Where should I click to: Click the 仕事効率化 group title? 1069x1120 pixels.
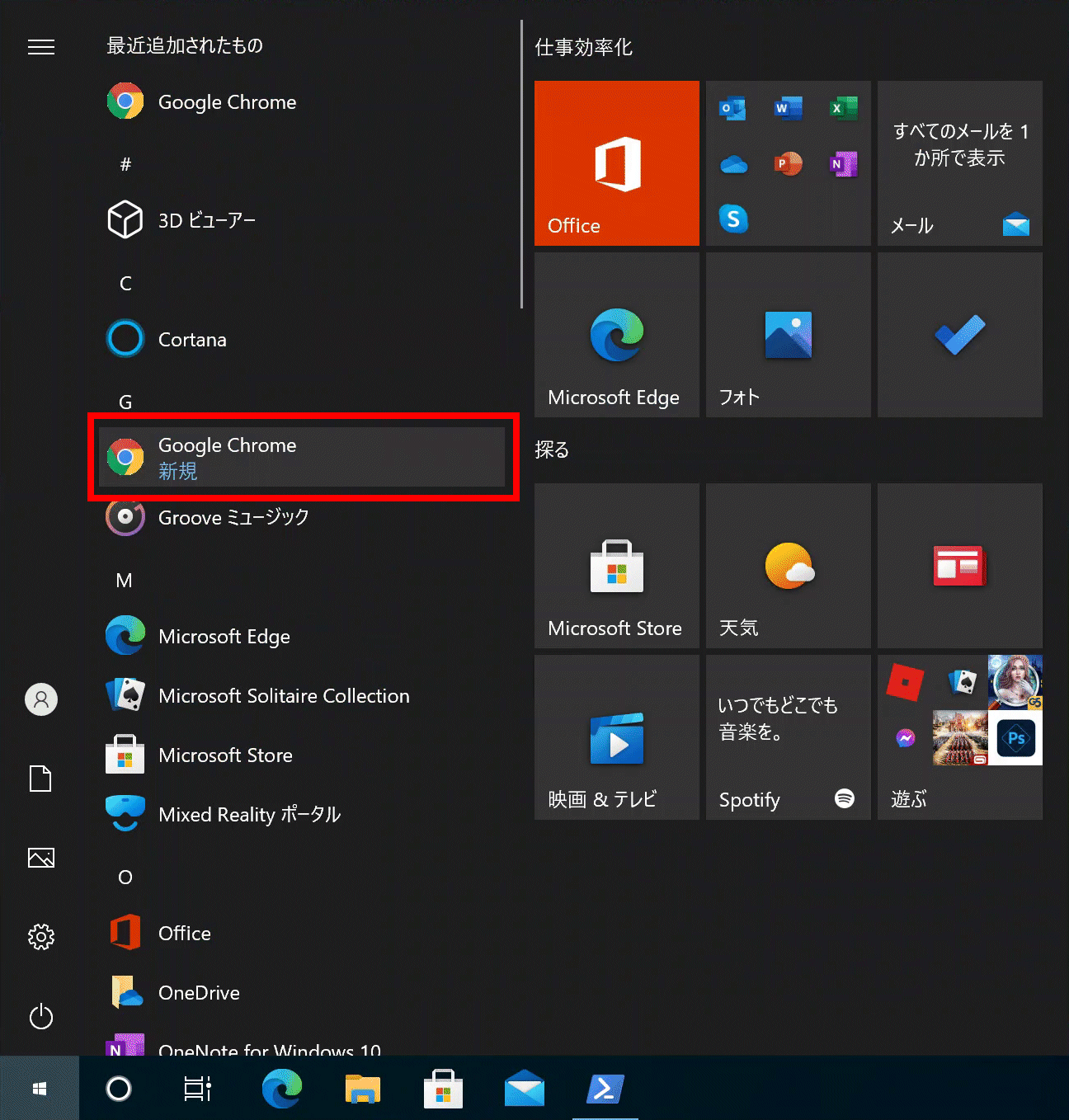[x=584, y=47]
